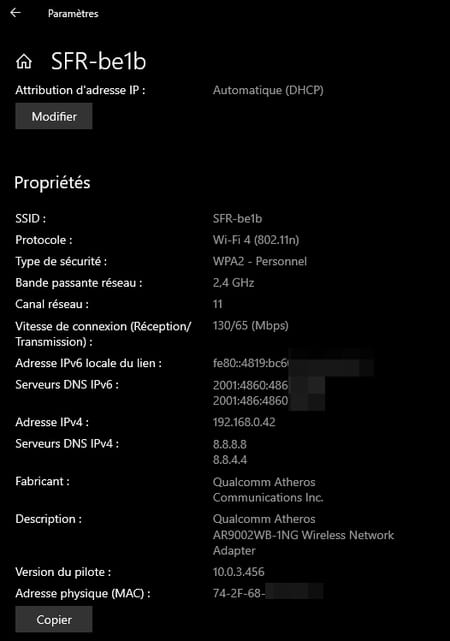The width and height of the screenshot is (450, 641).
Task: Click the Paramètres window title
Action: click(73, 13)
